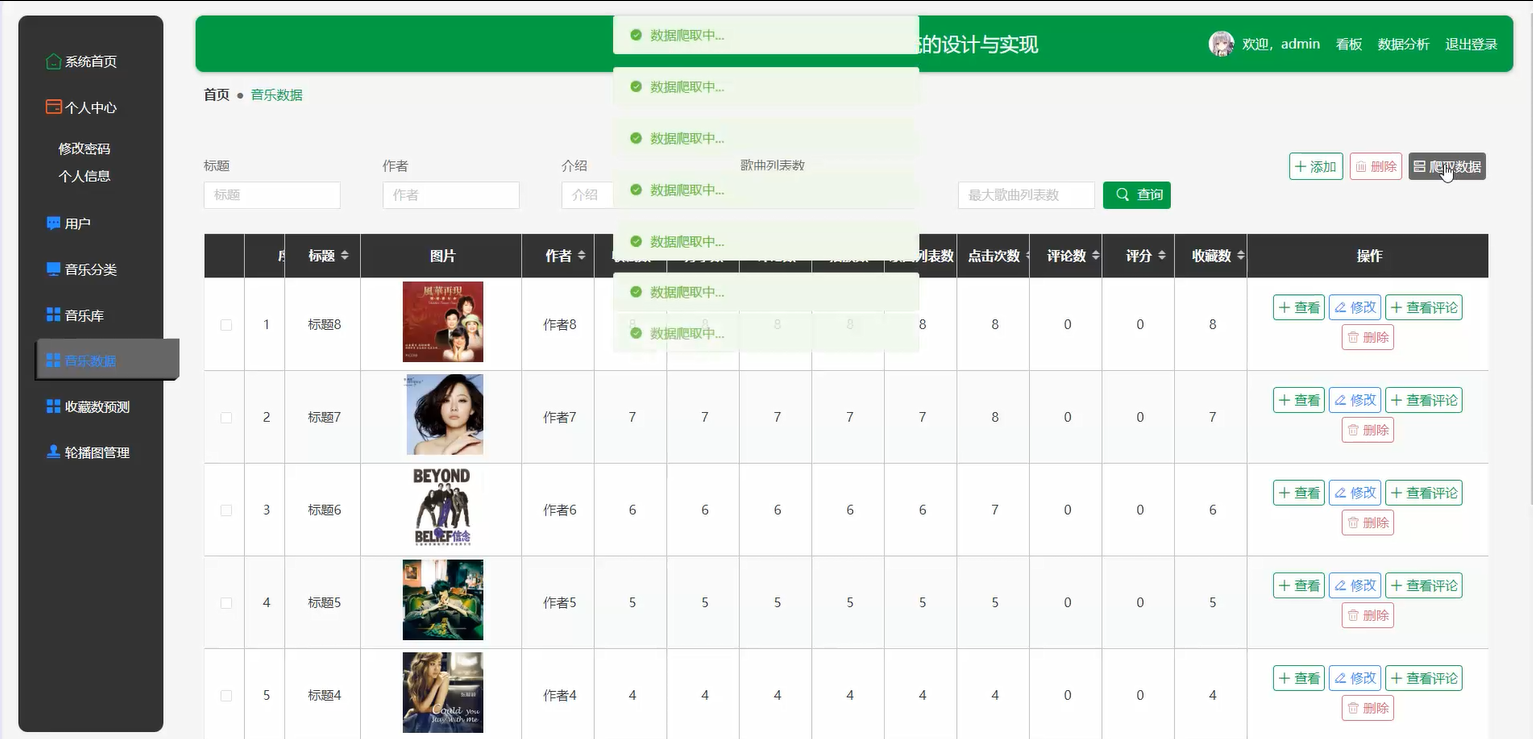Sort the table by 评分 column
The image size is (1533, 739).
pyautogui.click(x=1161, y=256)
